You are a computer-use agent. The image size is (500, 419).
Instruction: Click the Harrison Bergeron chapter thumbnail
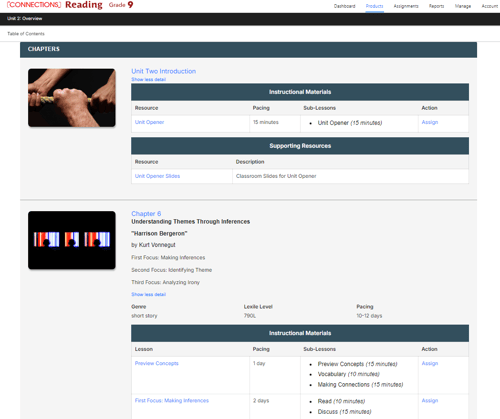click(72, 240)
